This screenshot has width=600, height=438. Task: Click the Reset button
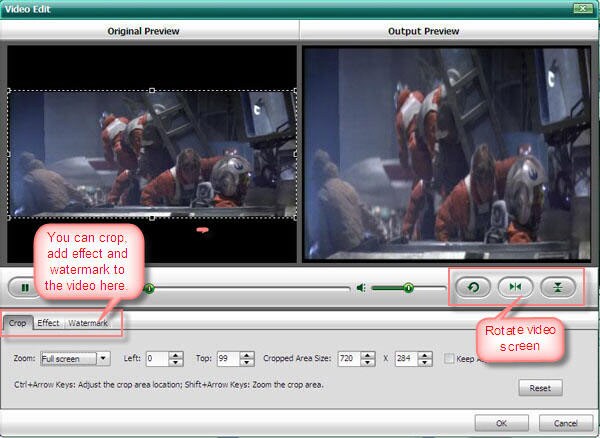[540, 388]
